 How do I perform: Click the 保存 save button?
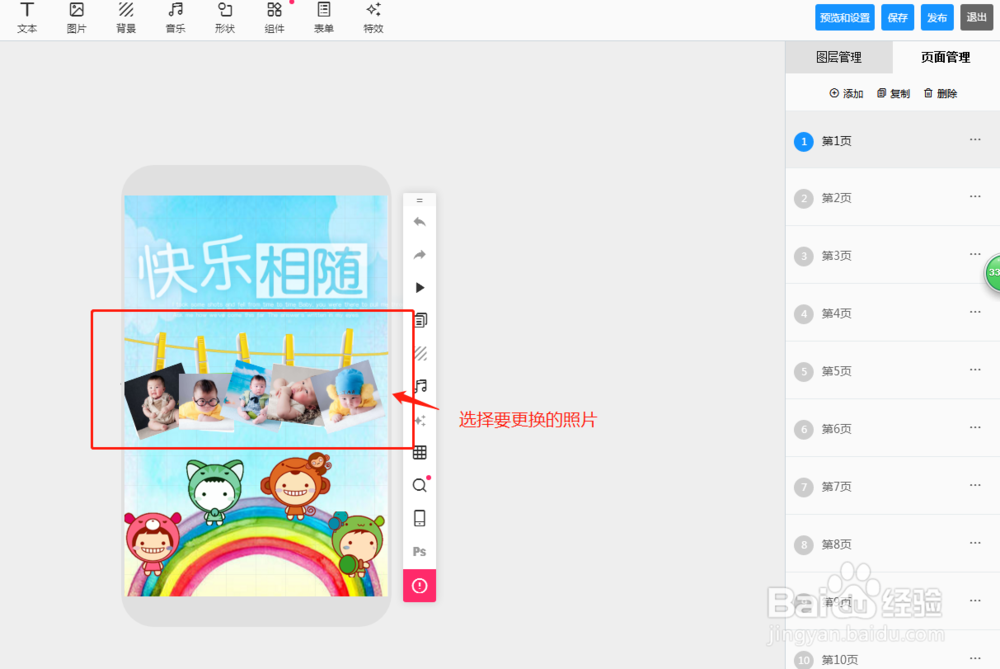tap(897, 17)
